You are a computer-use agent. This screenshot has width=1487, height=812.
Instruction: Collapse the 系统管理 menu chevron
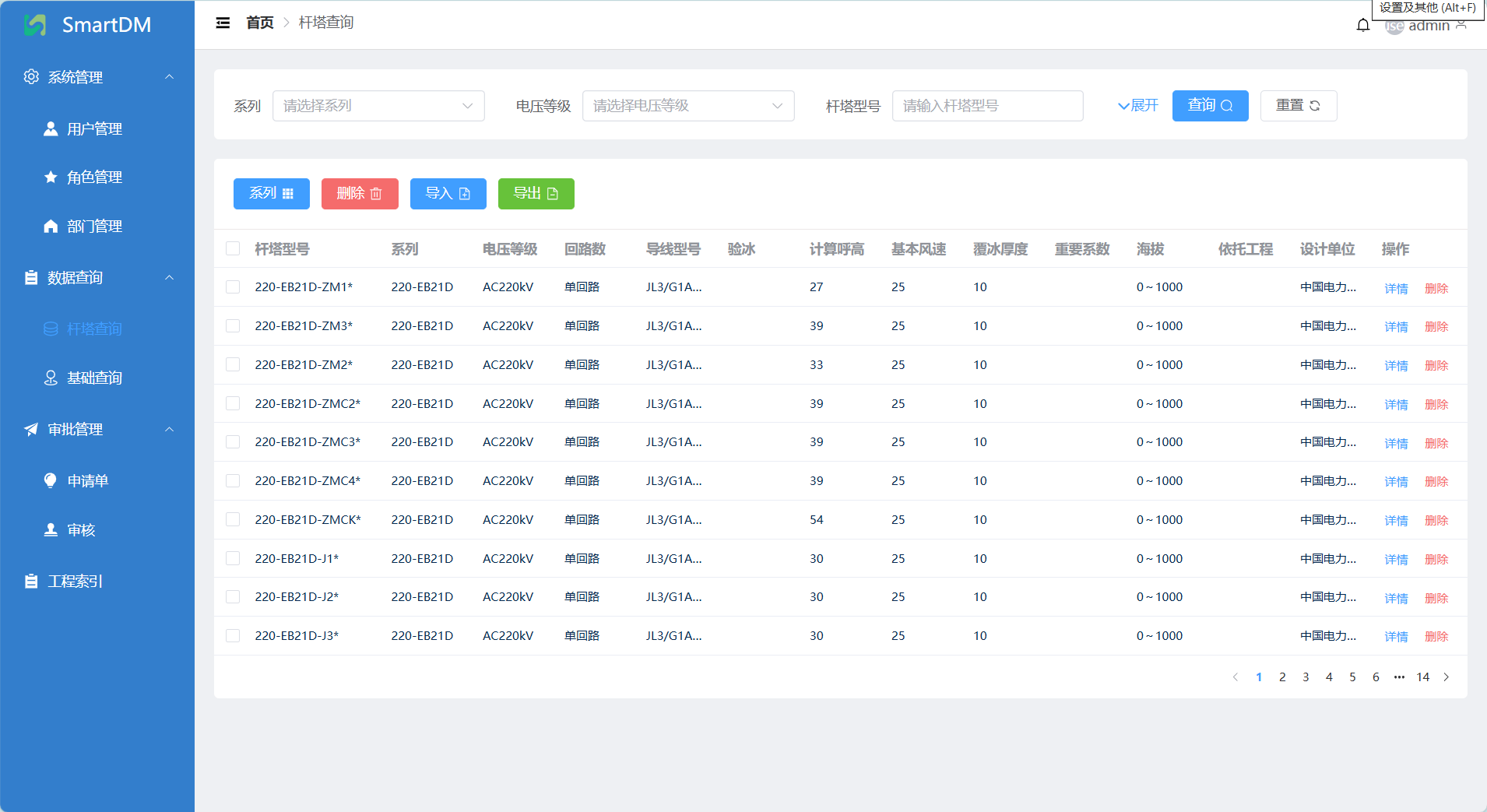click(x=170, y=76)
